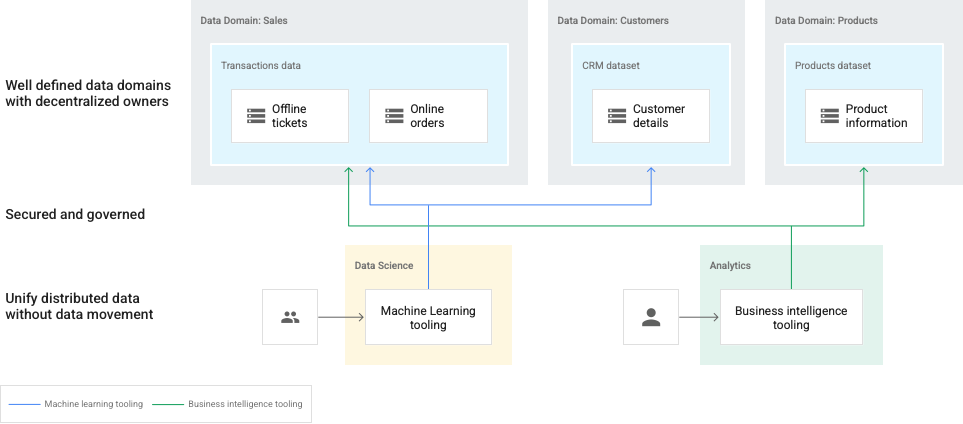Click the Data Domain: Sales heading

[243, 20]
